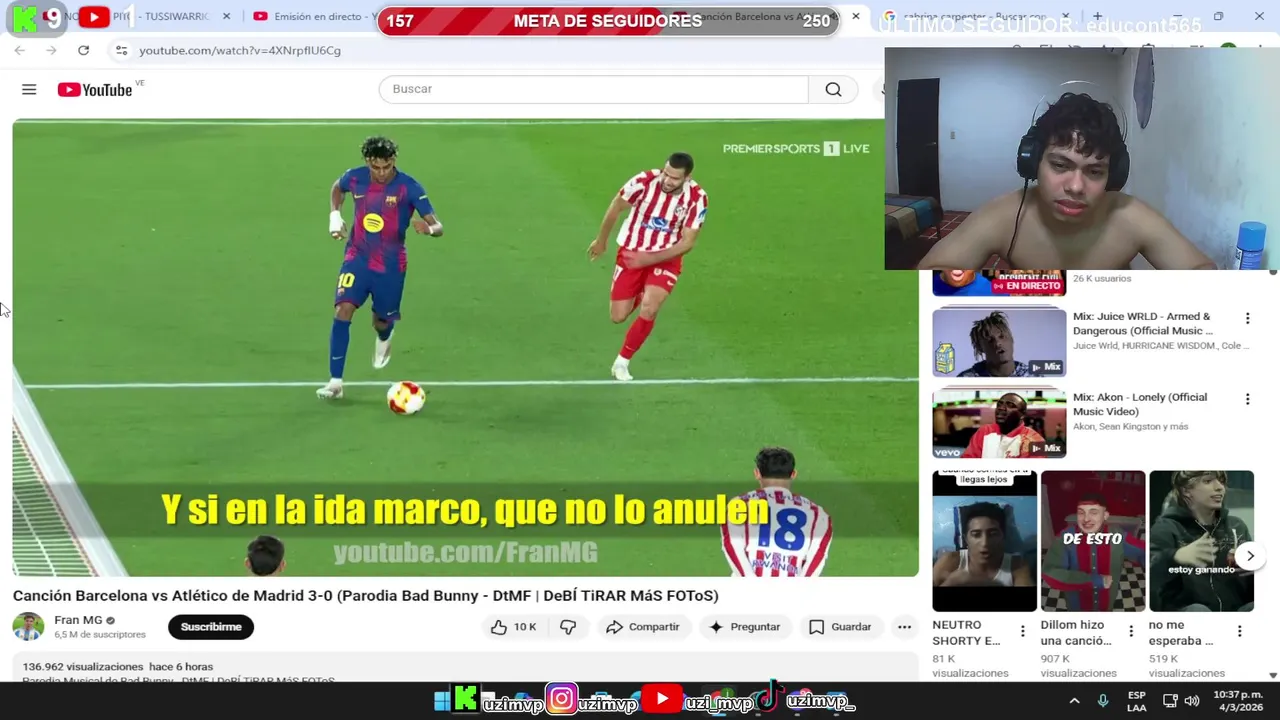The height and width of the screenshot is (720, 1280).
Task: Open the Dillom hizo una canción short
Action: [x=1093, y=541]
